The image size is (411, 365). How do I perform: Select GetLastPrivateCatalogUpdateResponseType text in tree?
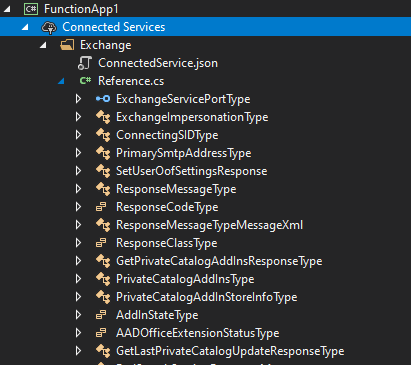pyautogui.click(x=230, y=351)
